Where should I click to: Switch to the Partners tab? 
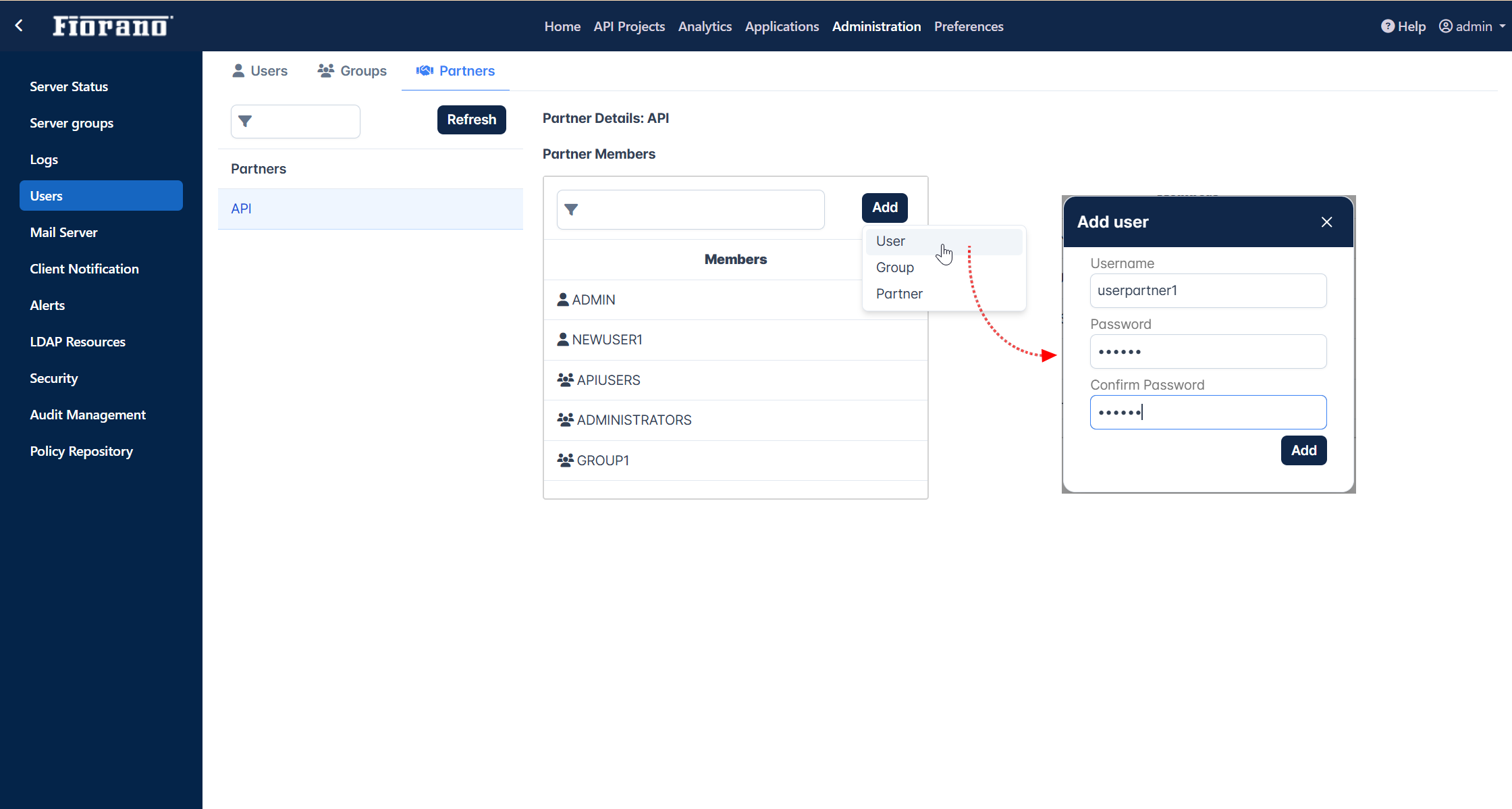click(x=456, y=71)
